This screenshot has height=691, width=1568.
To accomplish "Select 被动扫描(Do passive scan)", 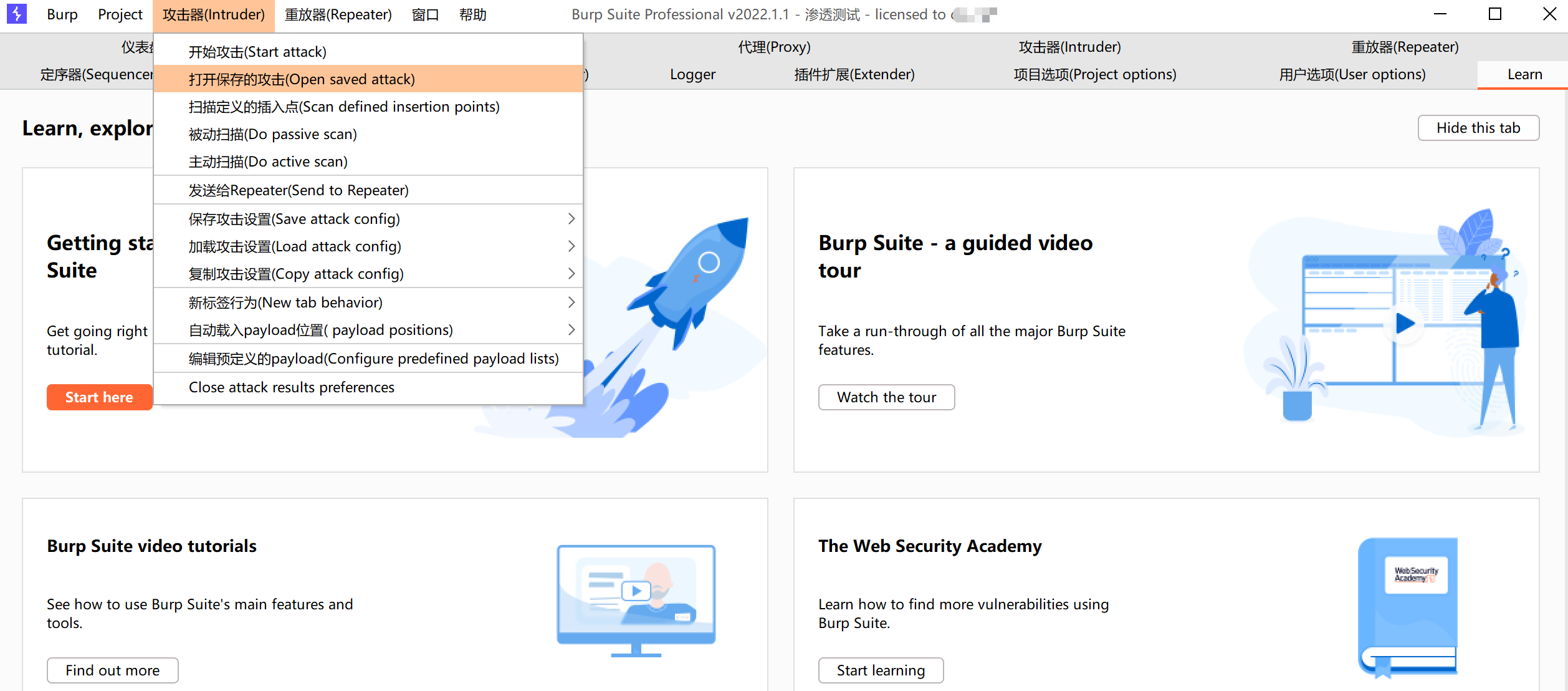I will pyautogui.click(x=368, y=134).
